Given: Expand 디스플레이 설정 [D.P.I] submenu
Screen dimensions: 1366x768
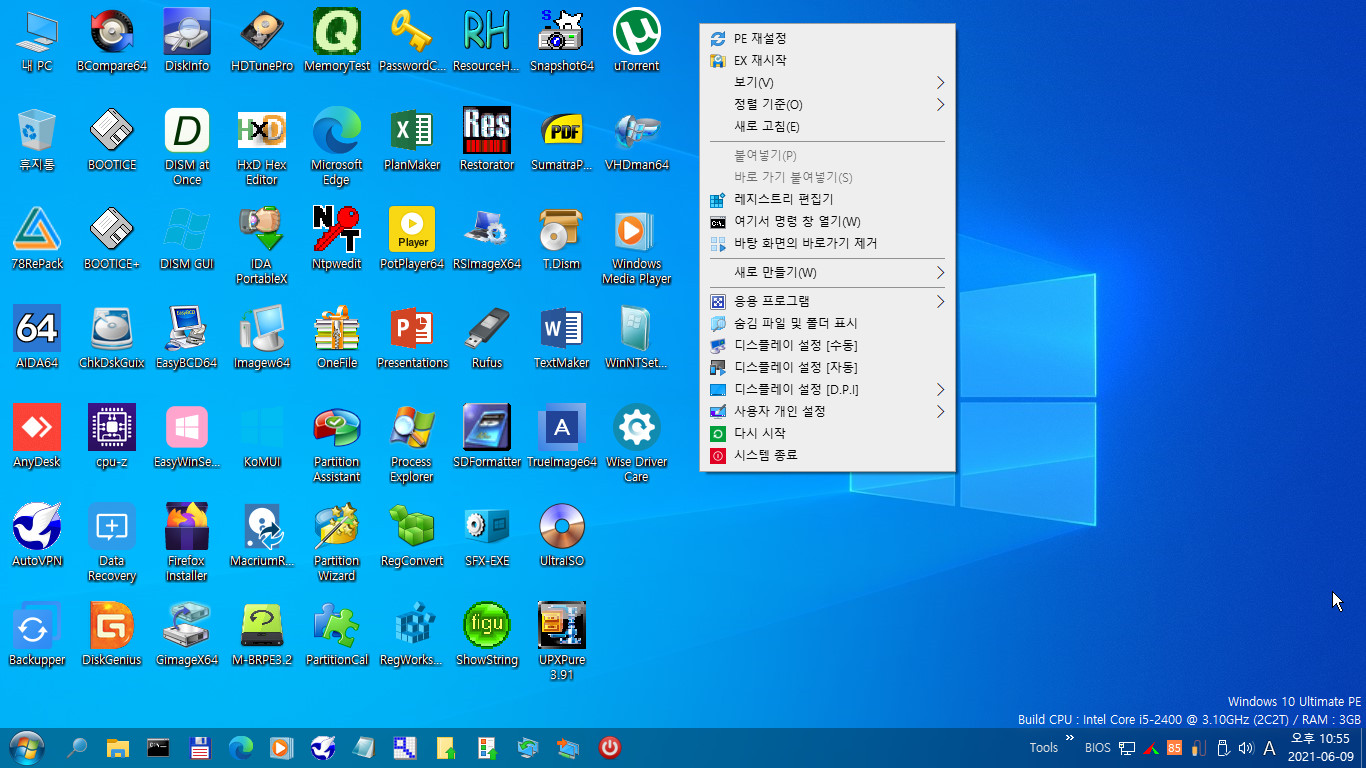Looking at the screenshot, I should [827, 389].
